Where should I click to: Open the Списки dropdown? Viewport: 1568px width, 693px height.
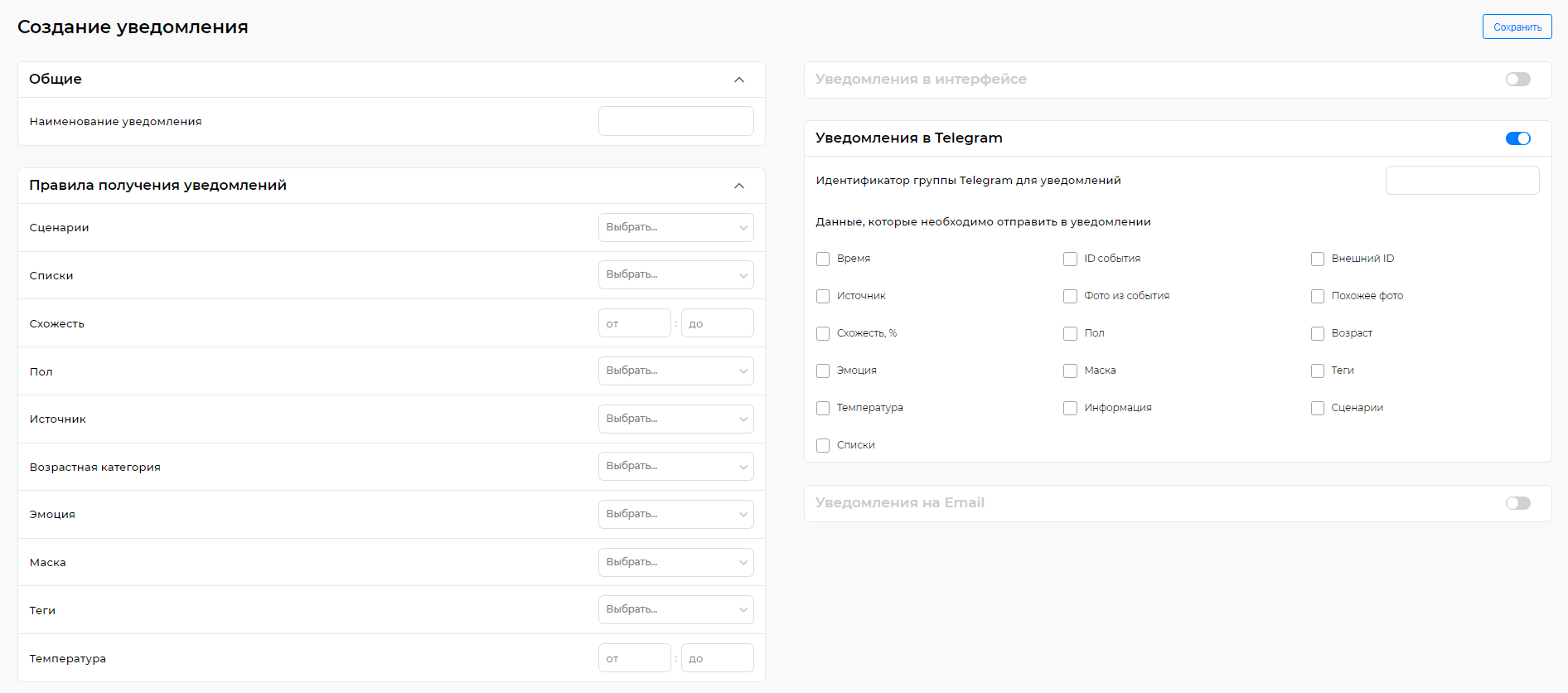676,275
